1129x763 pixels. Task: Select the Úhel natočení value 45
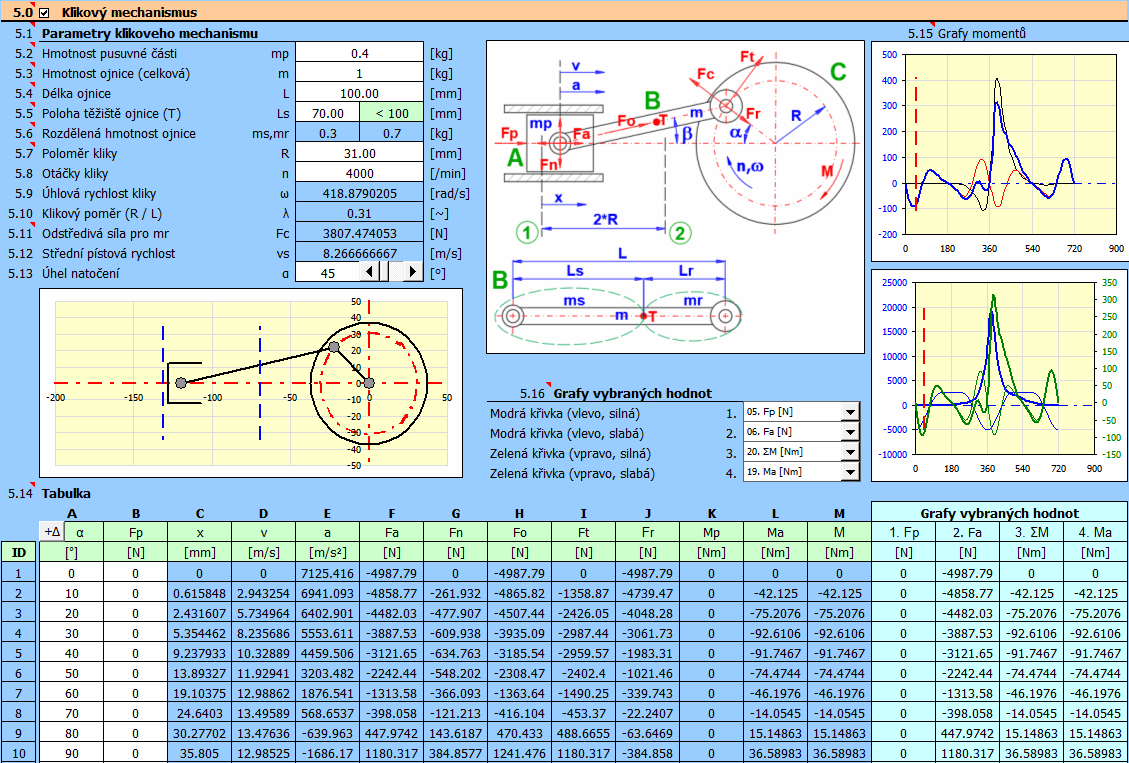328,274
